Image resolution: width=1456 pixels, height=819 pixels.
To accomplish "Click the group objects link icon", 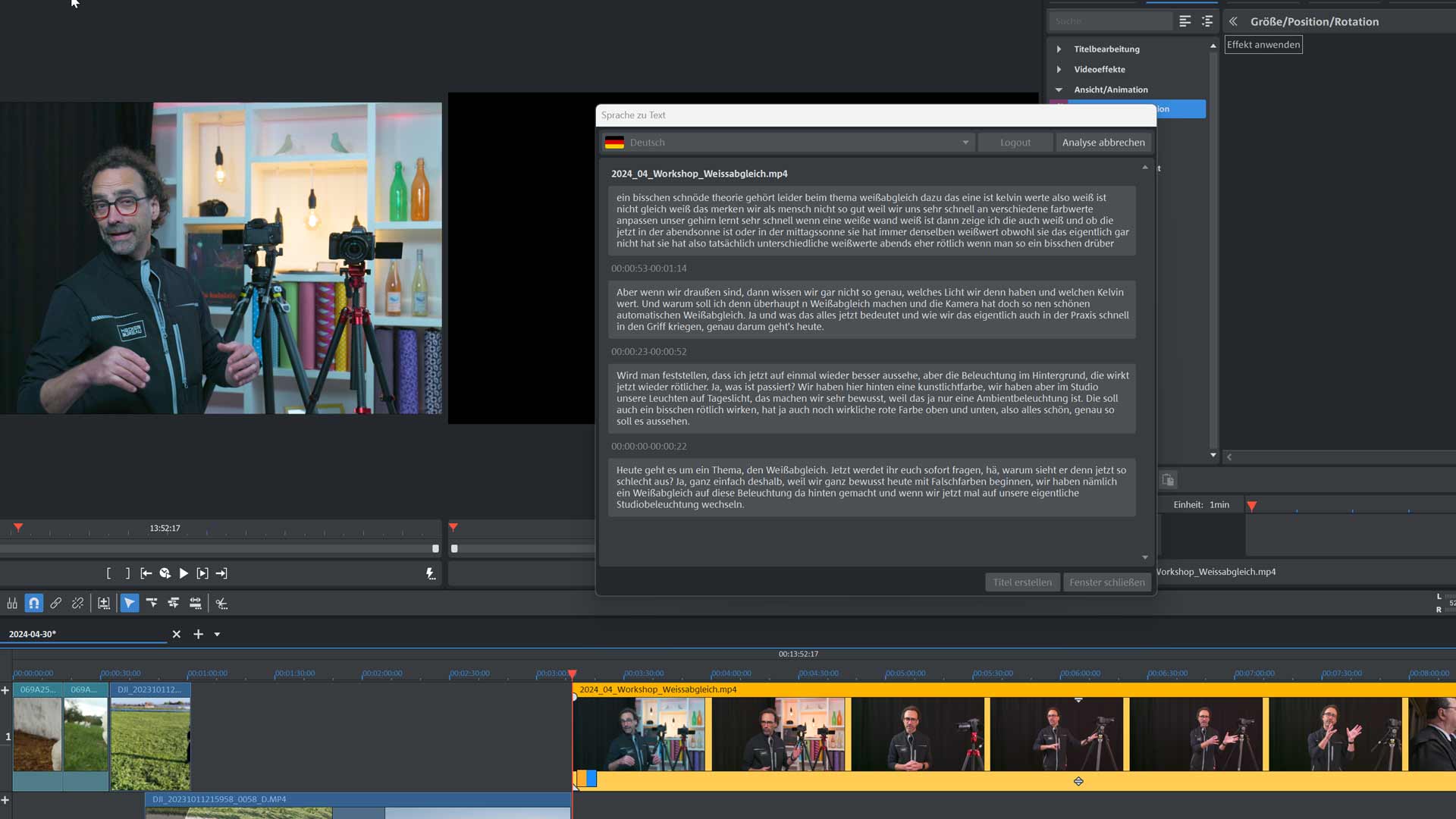I will 56,603.
